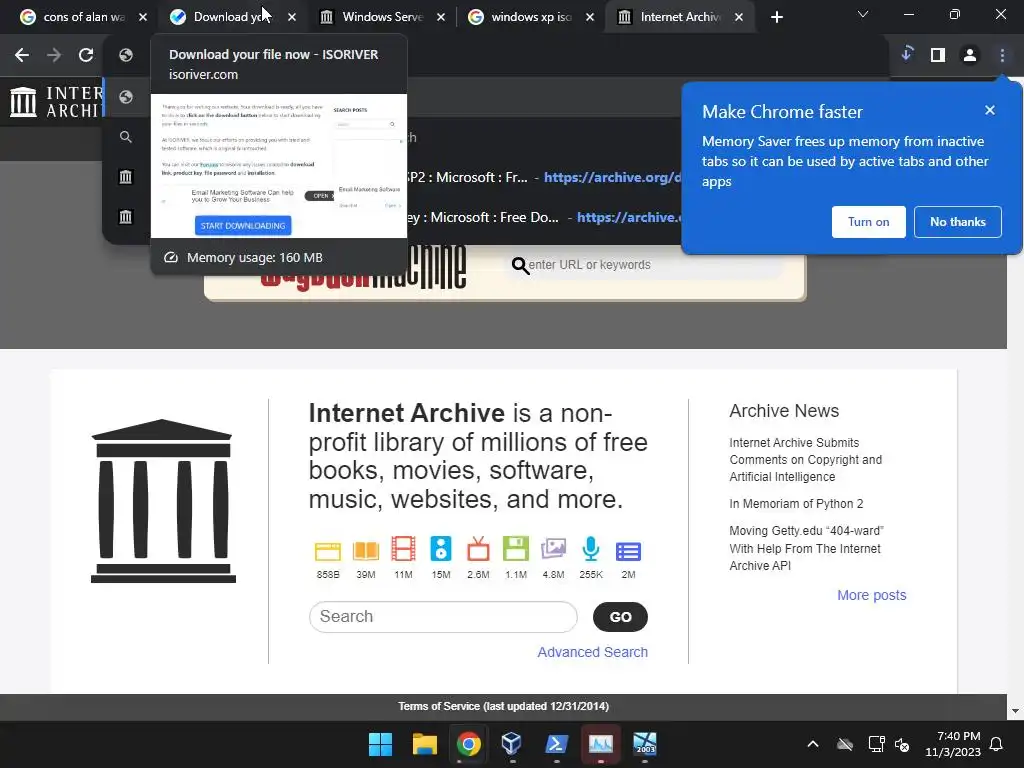The image size is (1024, 768).
Task: Open the Chrome downloads icon
Action: pyautogui.click(x=906, y=55)
